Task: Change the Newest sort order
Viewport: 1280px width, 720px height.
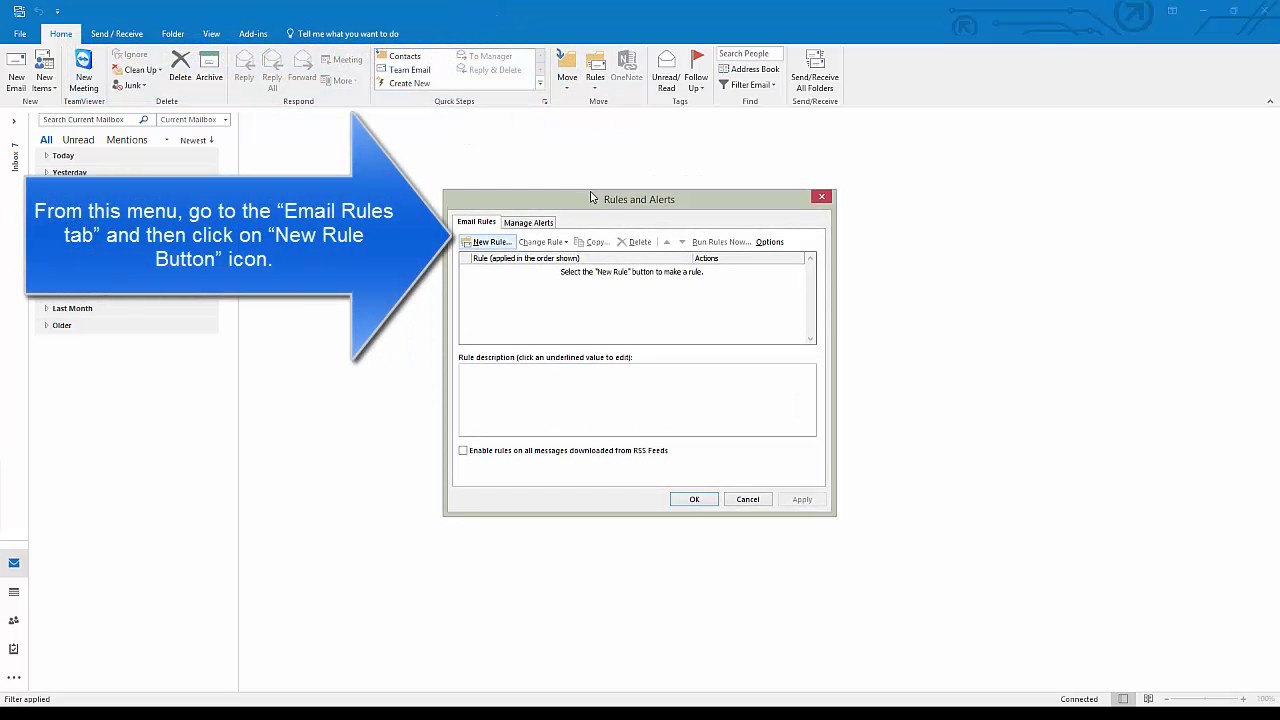Action: pos(197,140)
